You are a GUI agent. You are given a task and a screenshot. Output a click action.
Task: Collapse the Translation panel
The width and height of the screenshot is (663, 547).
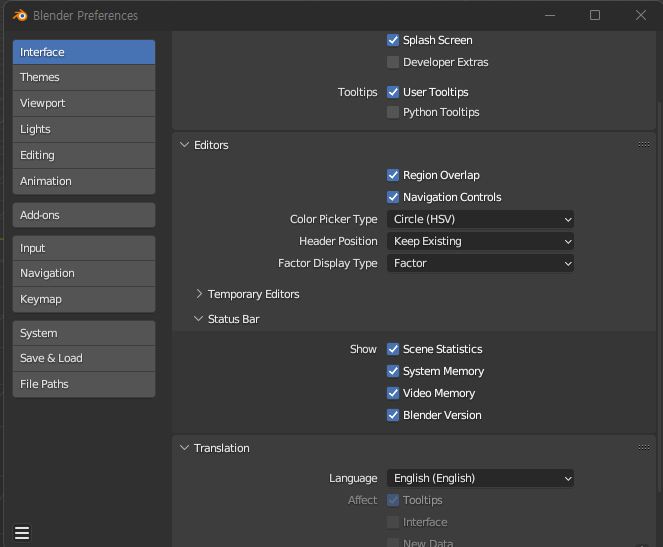tap(184, 448)
